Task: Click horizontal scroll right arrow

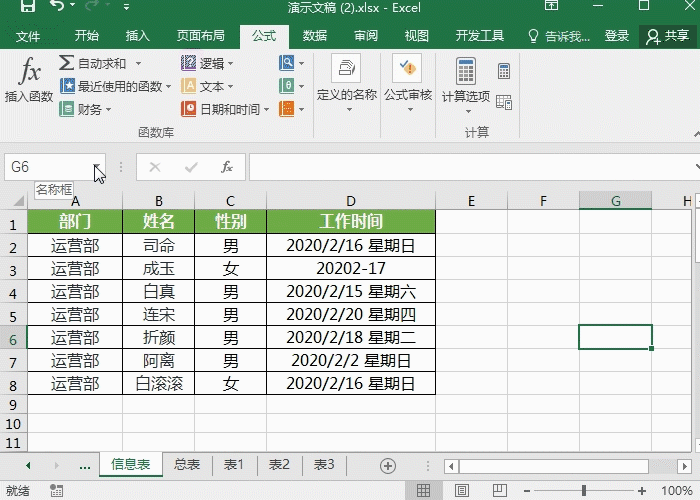Action: [x=684, y=467]
